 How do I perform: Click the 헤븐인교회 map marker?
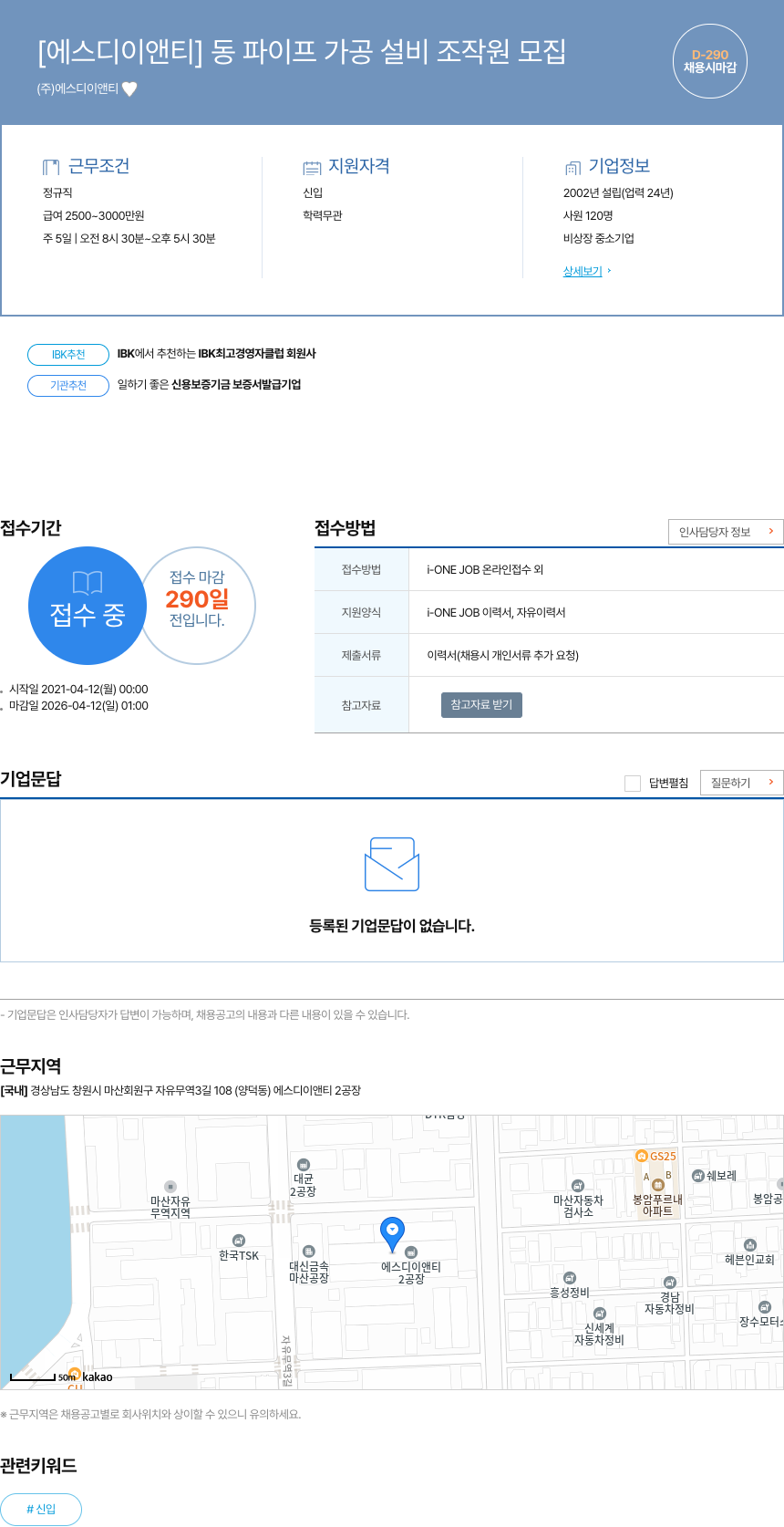coord(750,1245)
